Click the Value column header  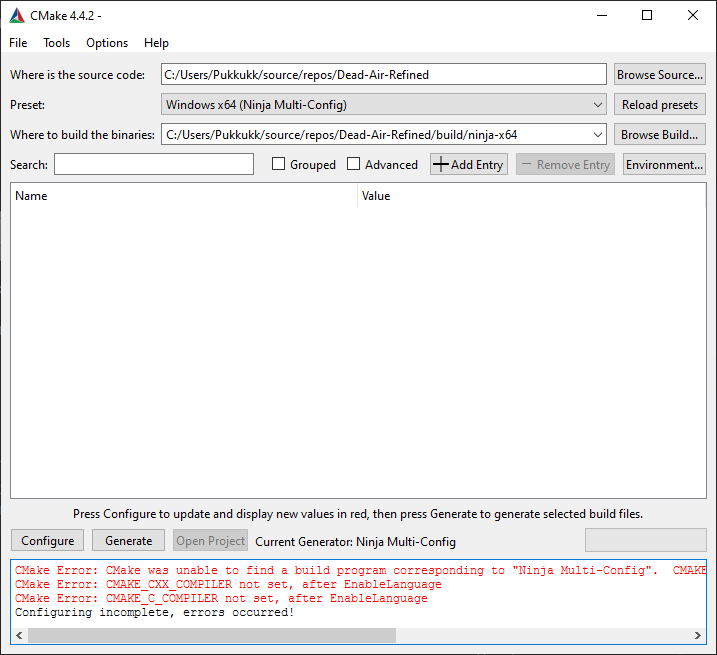[532, 196]
